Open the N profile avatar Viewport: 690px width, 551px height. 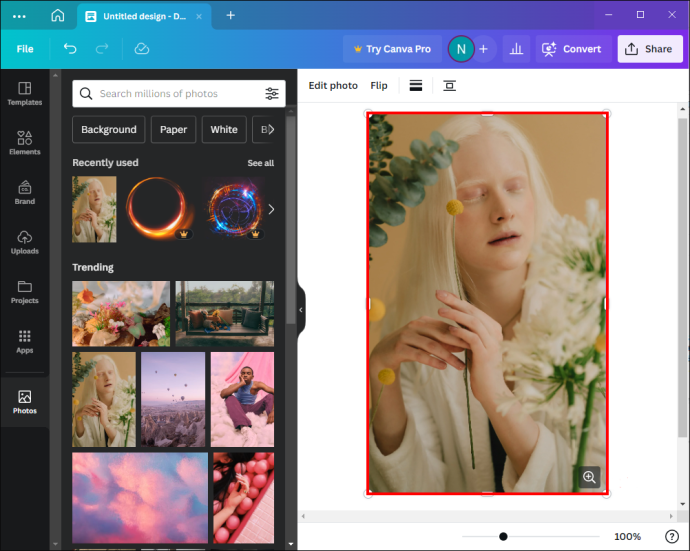point(461,49)
